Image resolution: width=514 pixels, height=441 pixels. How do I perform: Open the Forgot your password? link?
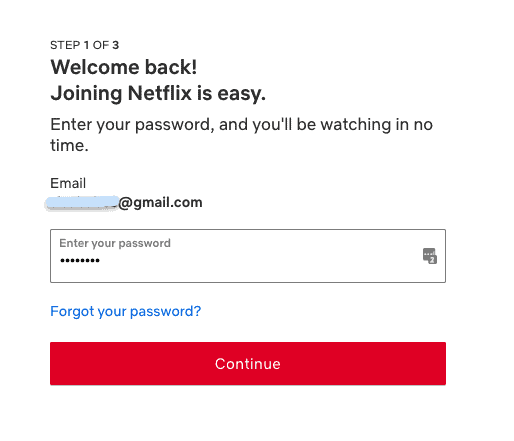click(126, 311)
